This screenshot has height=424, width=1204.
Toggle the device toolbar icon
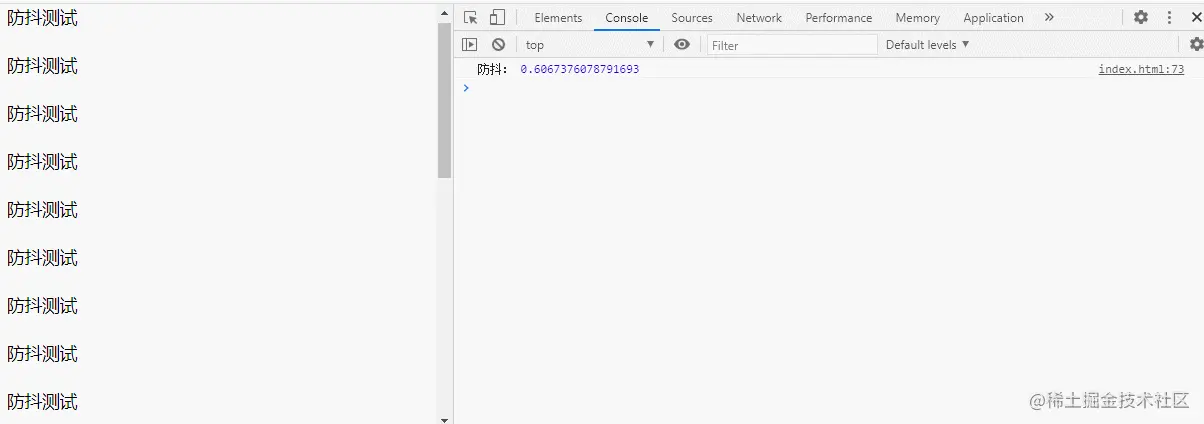(497, 17)
